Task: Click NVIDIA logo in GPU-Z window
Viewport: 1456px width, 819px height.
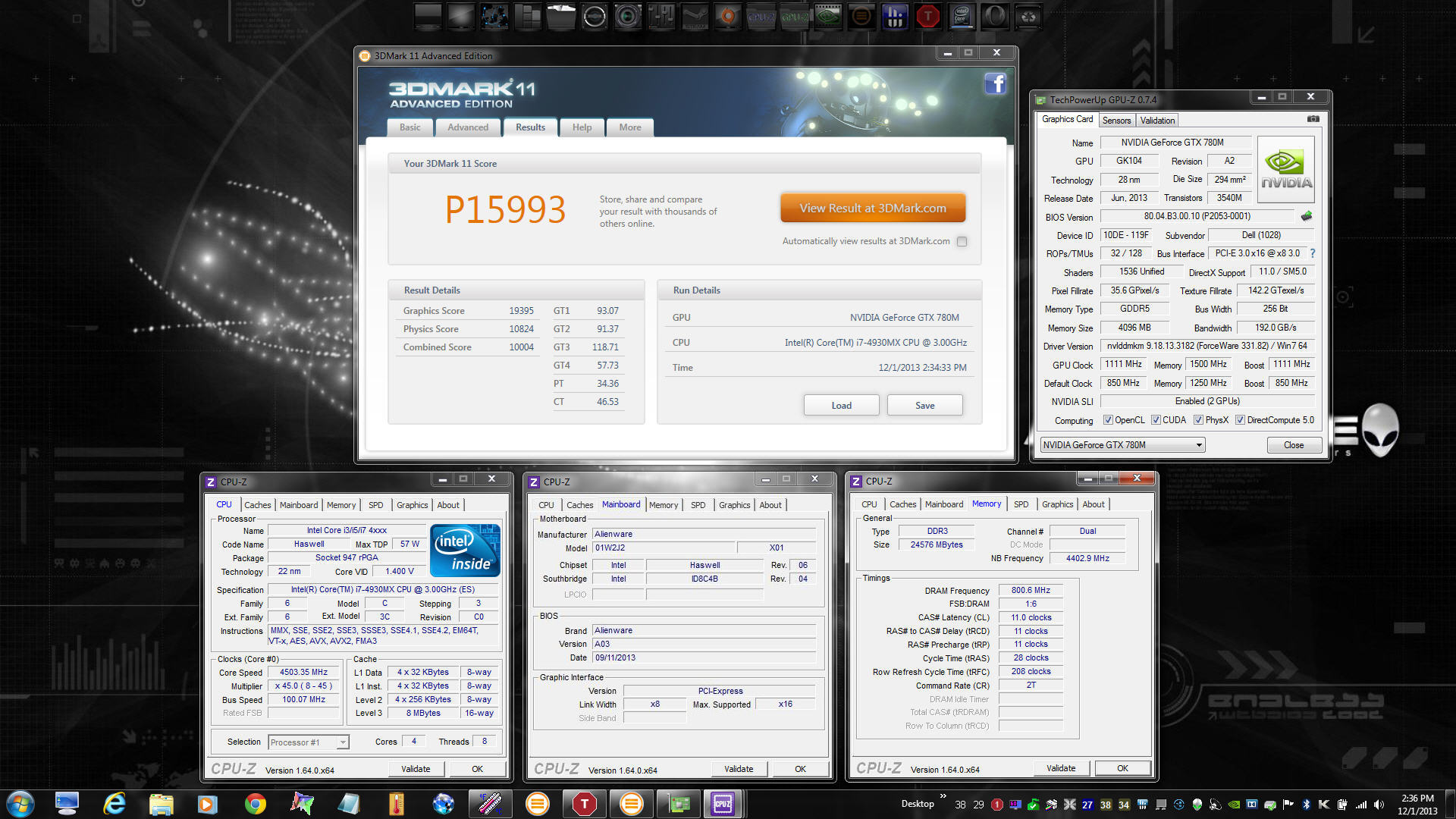Action: [1286, 170]
